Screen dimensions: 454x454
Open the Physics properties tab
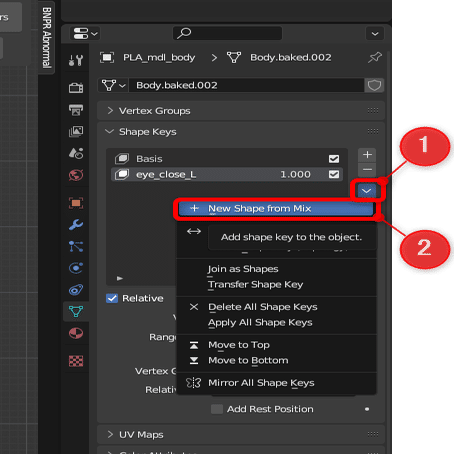click(76, 268)
